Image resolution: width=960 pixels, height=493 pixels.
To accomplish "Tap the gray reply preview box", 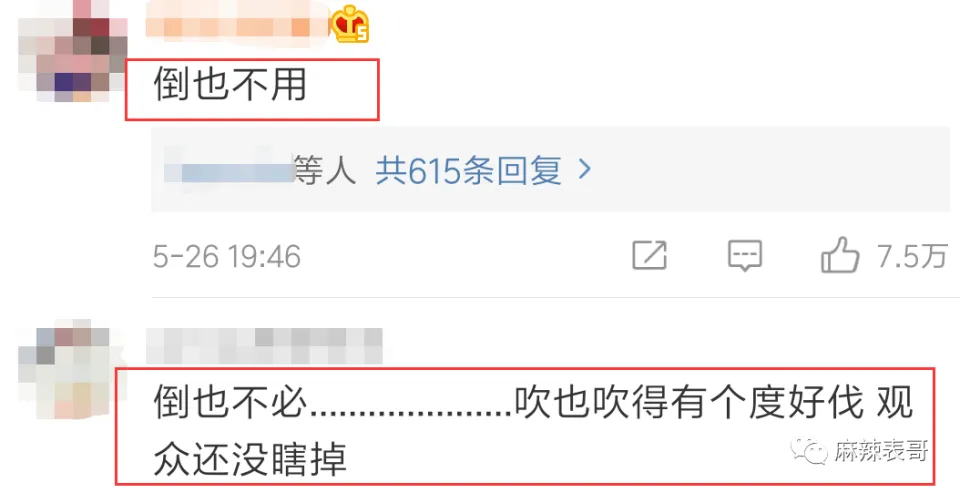I will point(550,170).
